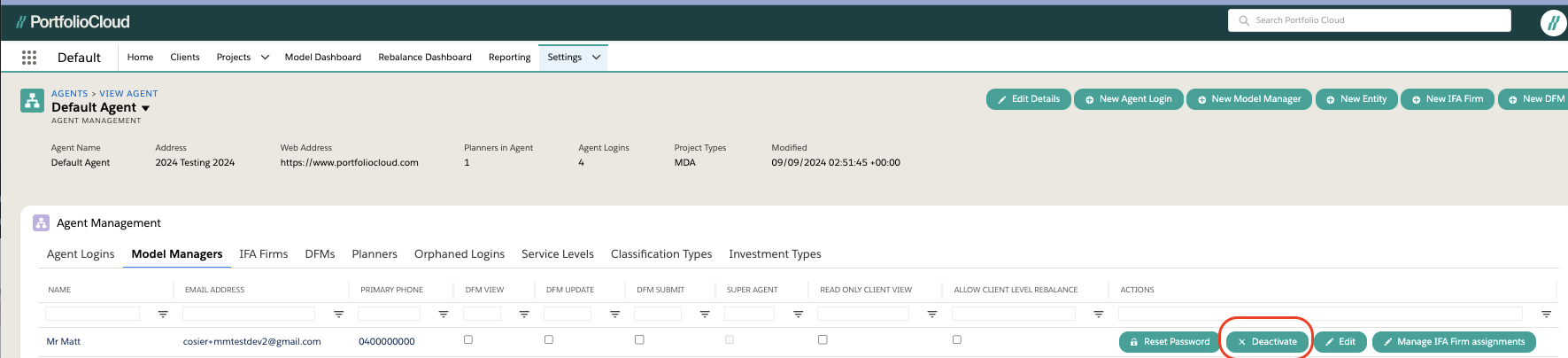The width and height of the screenshot is (1568, 358).
Task: Follow the AGENTS breadcrumb link
Action: click(x=70, y=94)
